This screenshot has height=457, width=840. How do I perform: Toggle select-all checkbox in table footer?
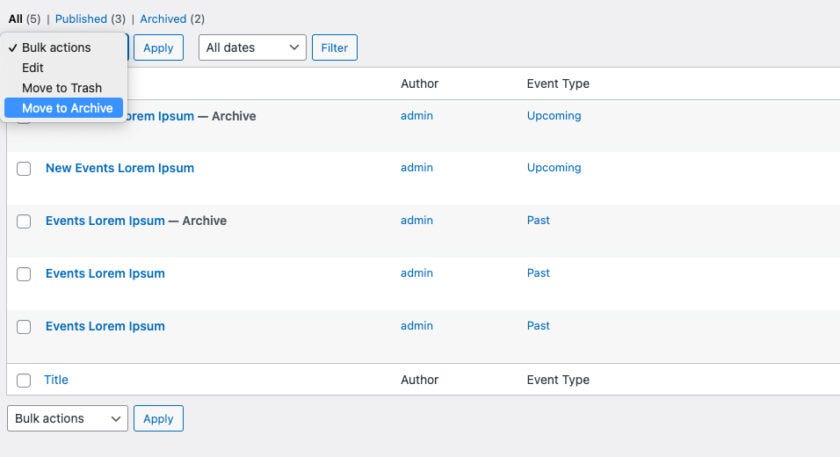click(24, 380)
